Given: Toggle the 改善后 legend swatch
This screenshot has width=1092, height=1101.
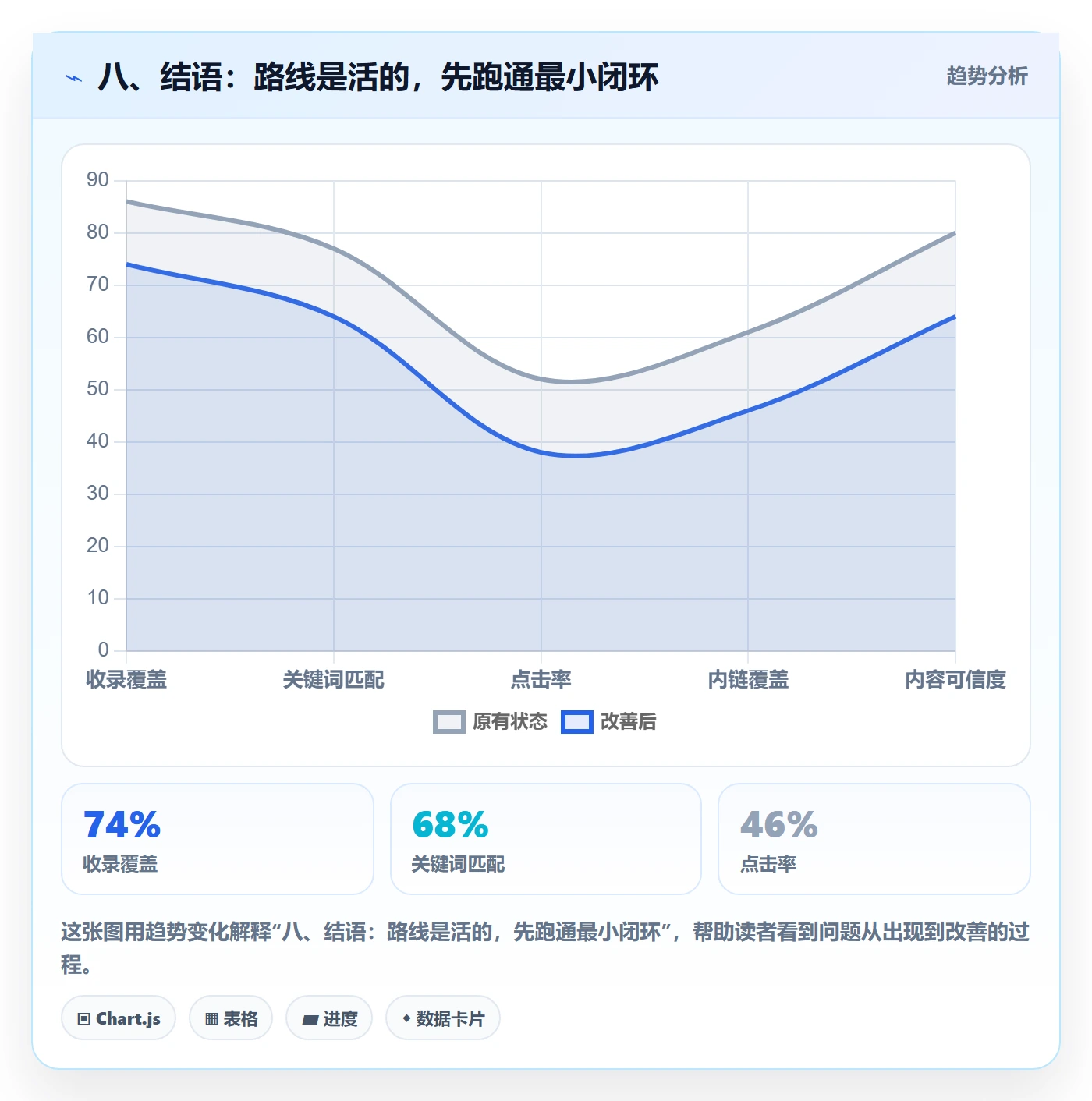Looking at the screenshot, I should pyautogui.click(x=577, y=722).
